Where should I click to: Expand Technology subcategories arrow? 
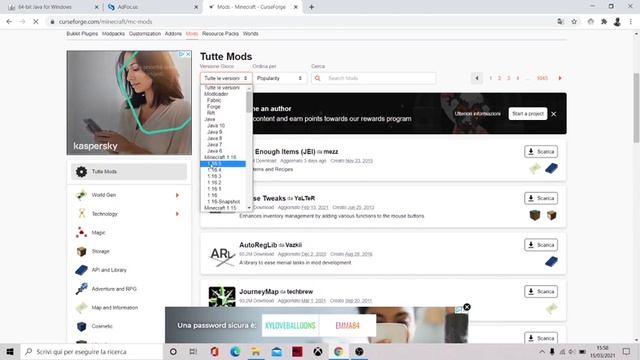pos(177,213)
